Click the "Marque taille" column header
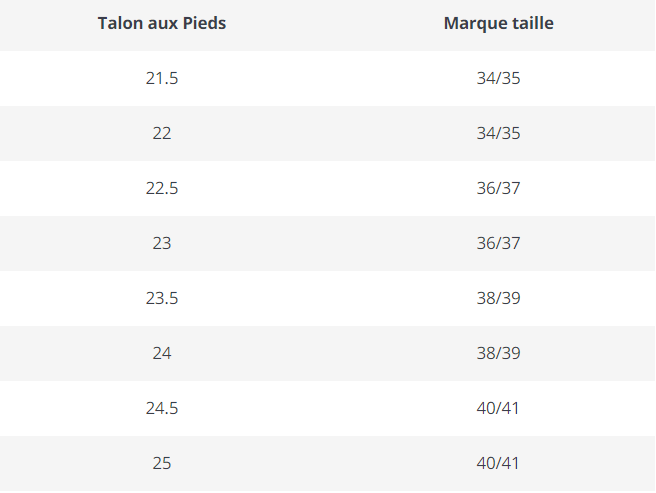Screen dimensions: 656x493 point(498,23)
